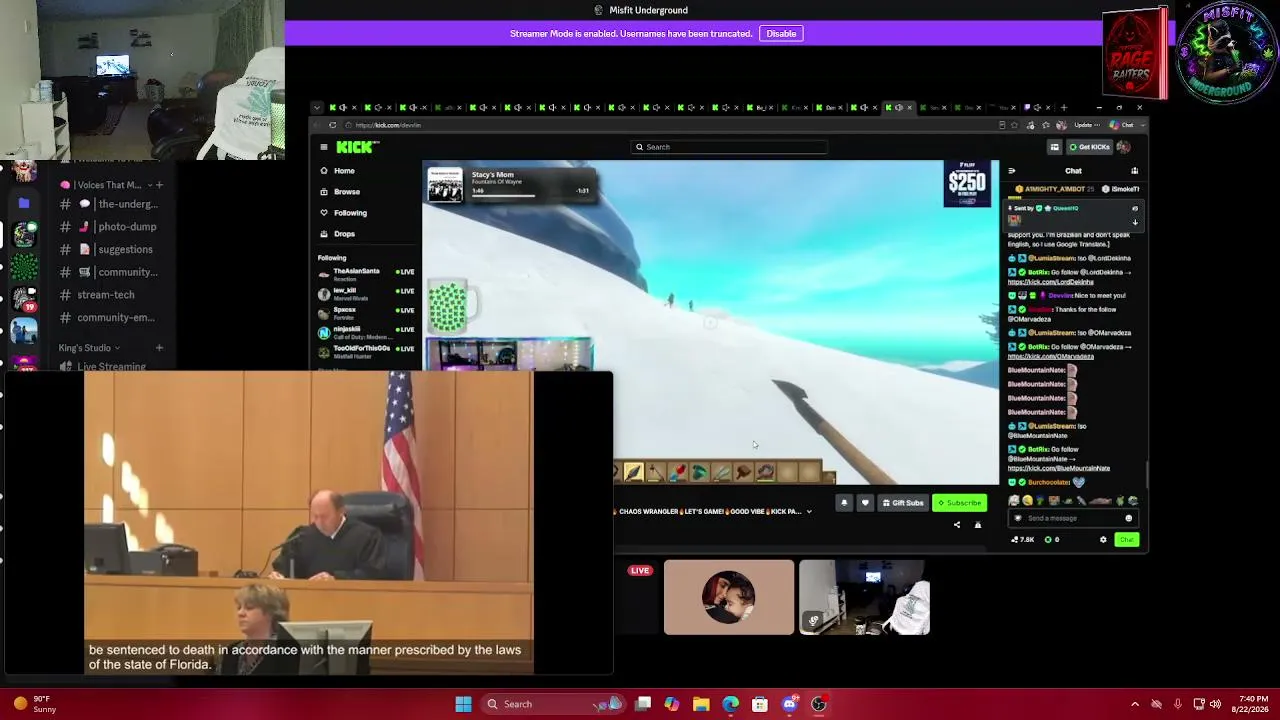Disable Streamer Mode in the purple banner
The height and width of the screenshot is (720, 1280).
tap(781, 34)
